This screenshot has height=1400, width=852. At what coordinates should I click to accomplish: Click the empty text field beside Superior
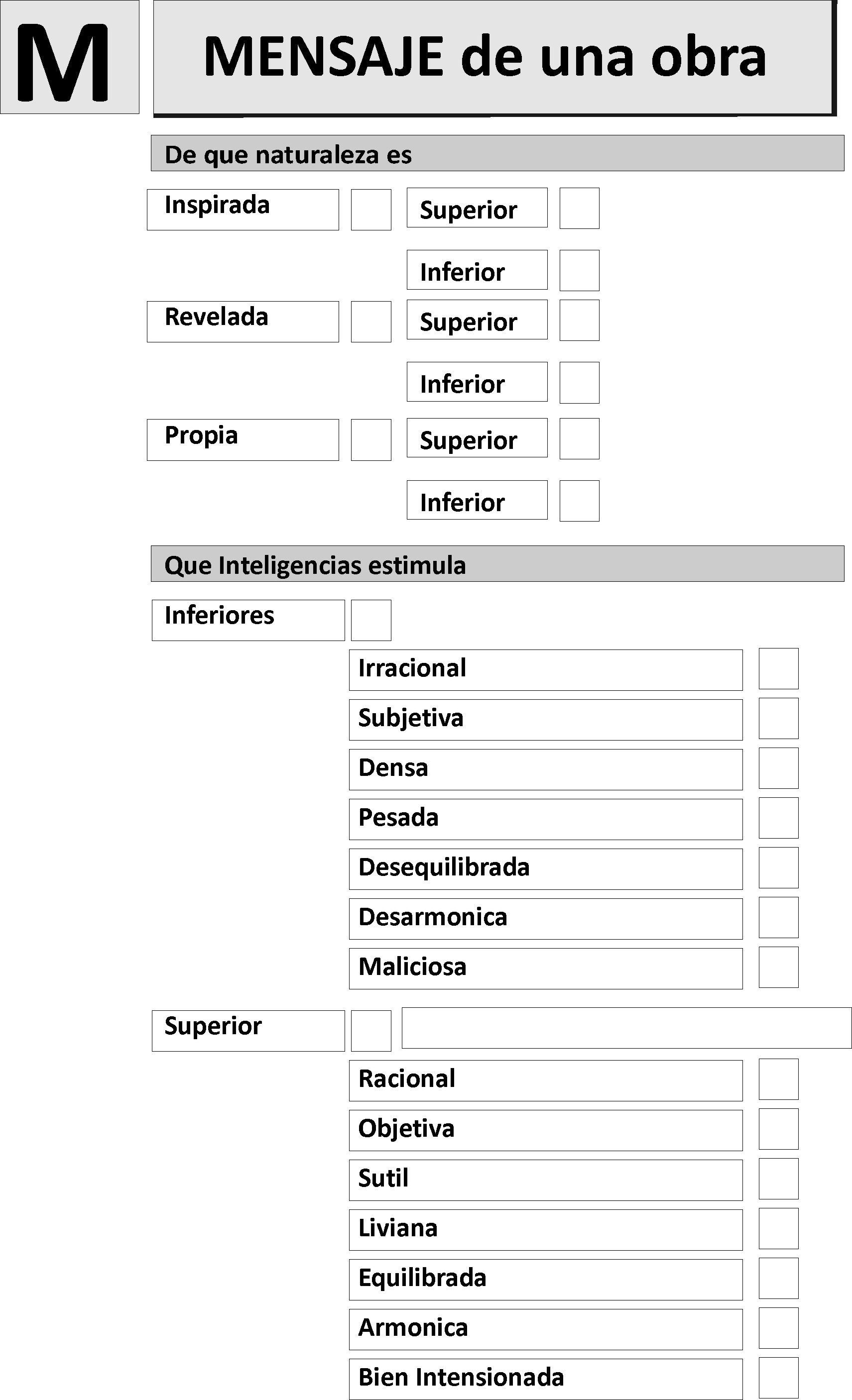tap(626, 1028)
